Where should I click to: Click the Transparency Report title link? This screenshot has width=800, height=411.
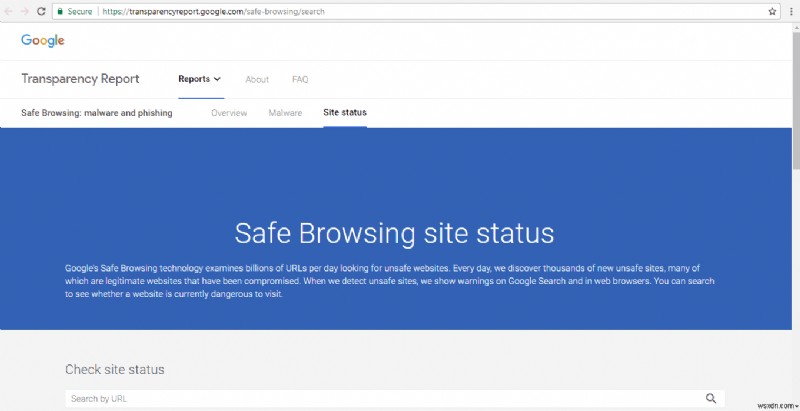[x=80, y=79]
